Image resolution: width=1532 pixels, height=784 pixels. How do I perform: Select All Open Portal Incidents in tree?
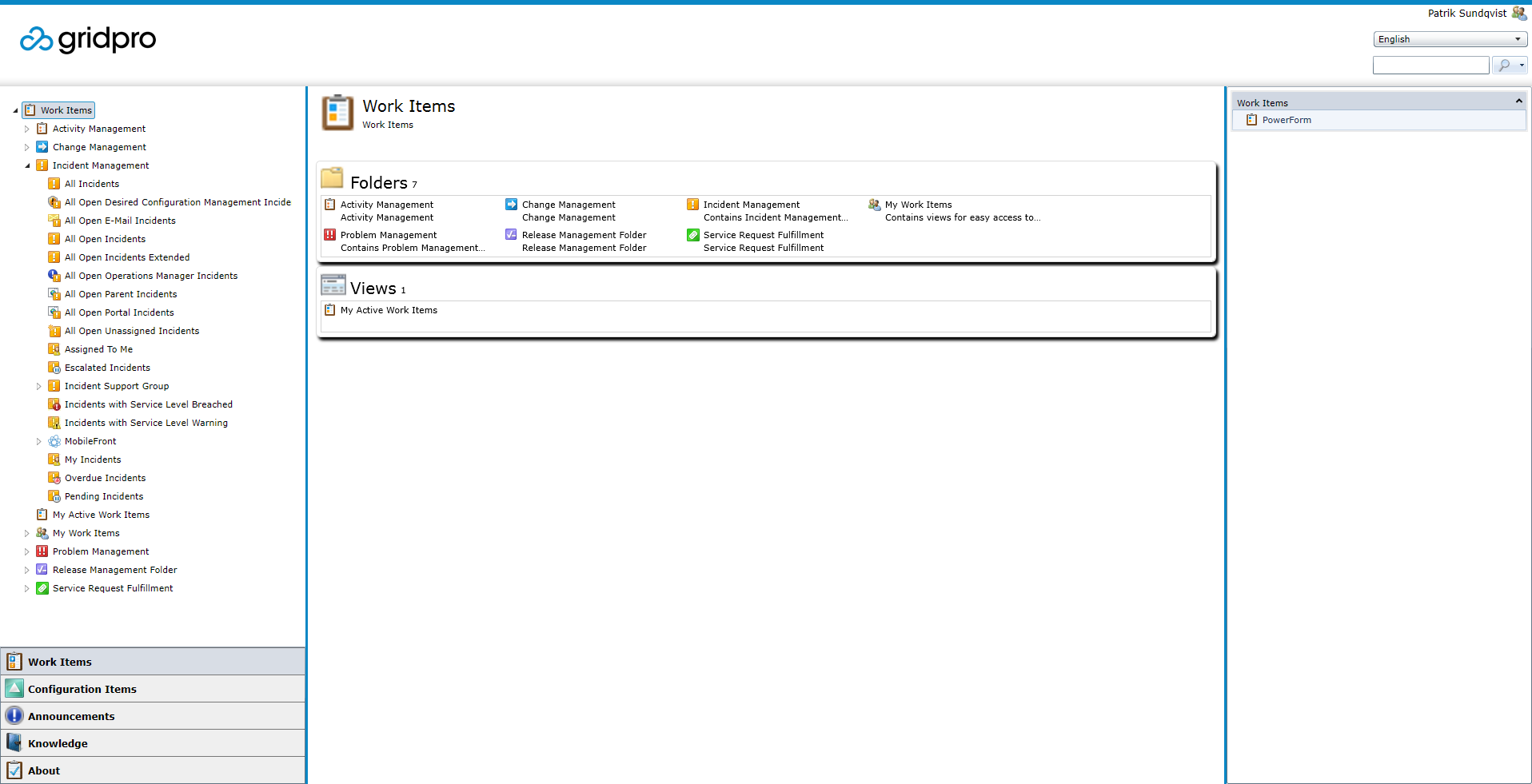pyautogui.click(x=119, y=312)
